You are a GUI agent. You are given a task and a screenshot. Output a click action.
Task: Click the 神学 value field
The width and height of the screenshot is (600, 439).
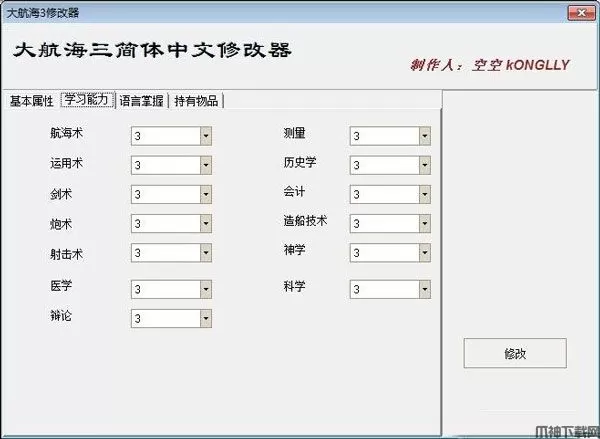pyautogui.click(x=383, y=254)
